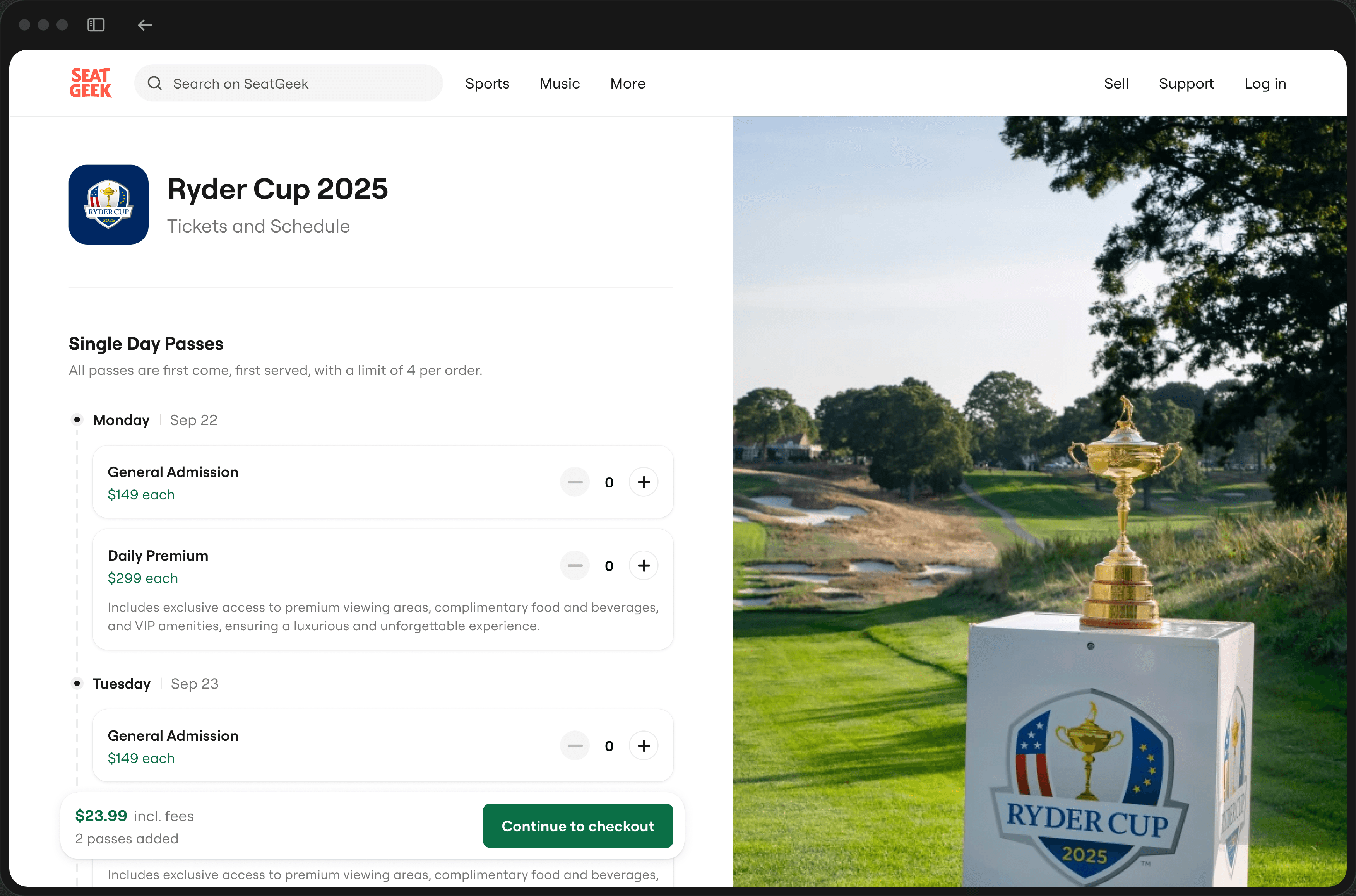1356x896 pixels.
Task: Click Log in
Action: (1265, 84)
